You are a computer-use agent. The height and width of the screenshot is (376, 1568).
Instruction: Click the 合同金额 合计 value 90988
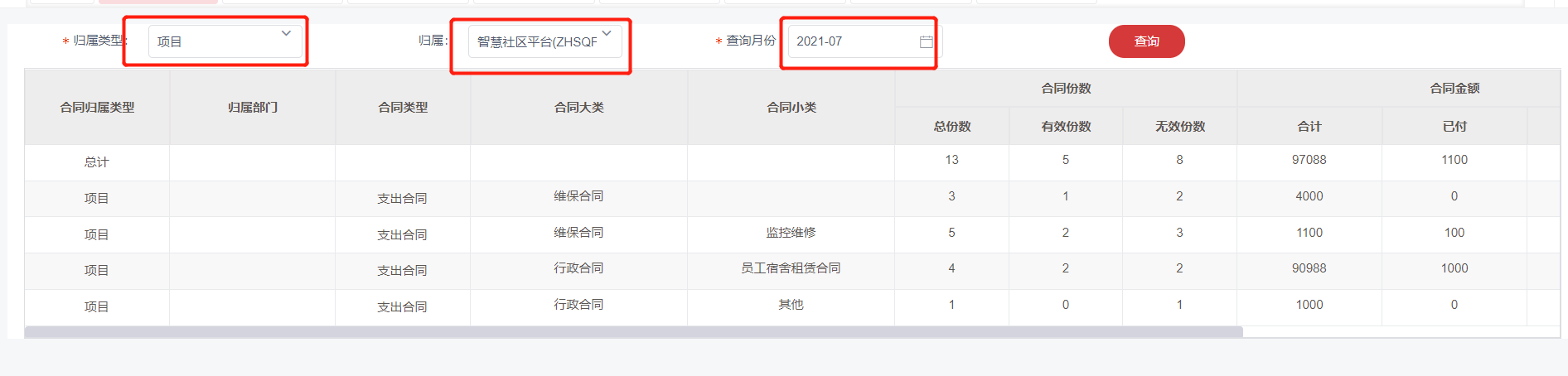1309,268
